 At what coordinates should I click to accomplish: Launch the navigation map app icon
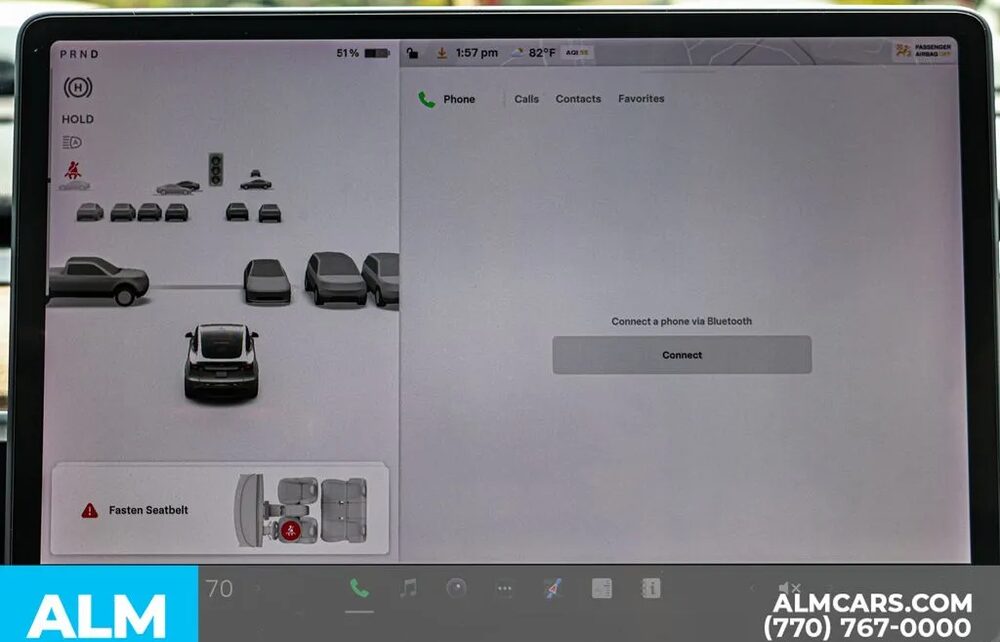(x=553, y=589)
